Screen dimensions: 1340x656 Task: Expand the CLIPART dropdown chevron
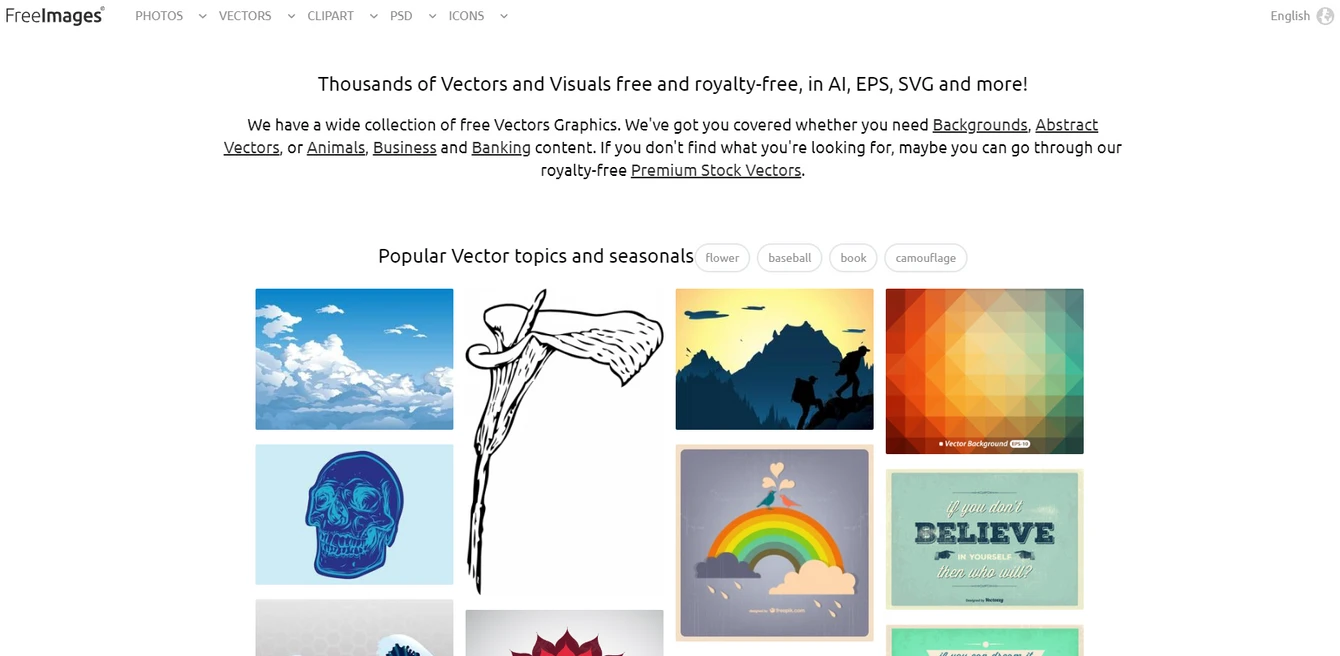[x=373, y=16]
